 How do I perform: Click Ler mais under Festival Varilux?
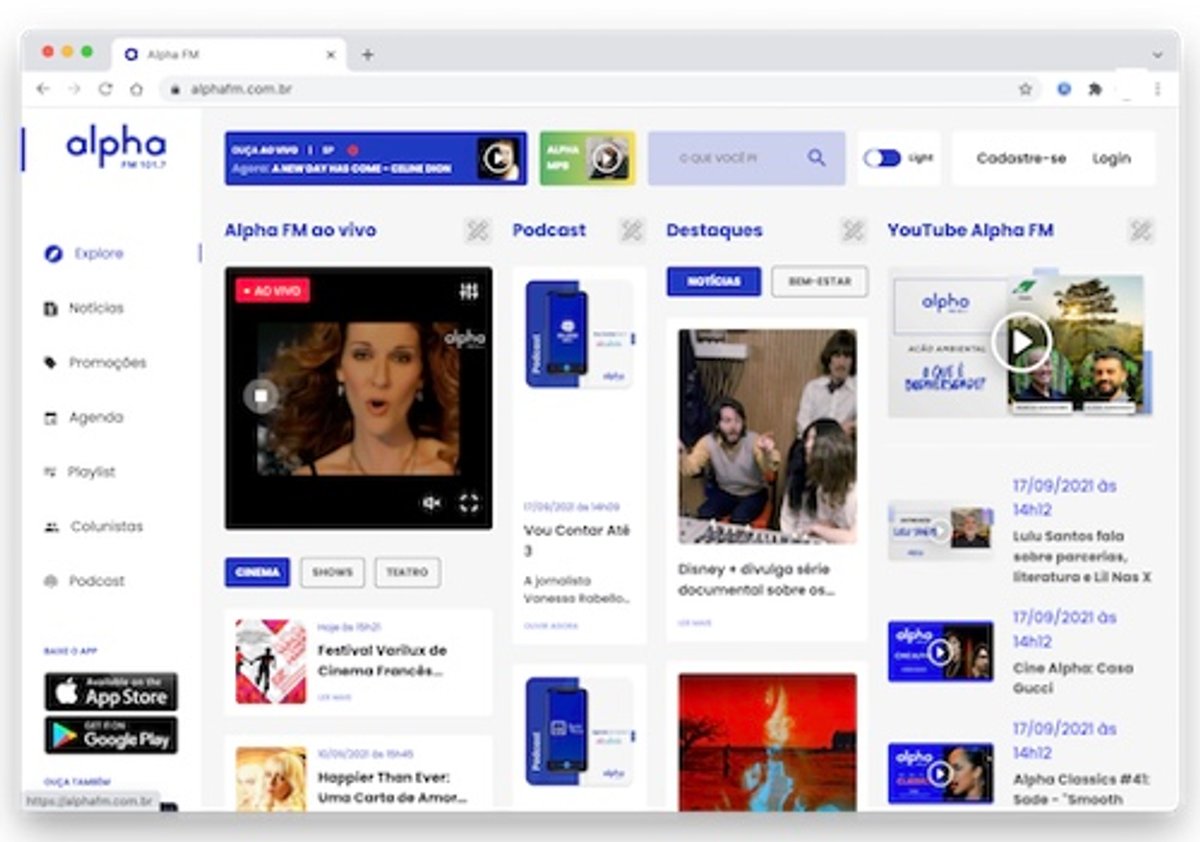(x=334, y=697)
